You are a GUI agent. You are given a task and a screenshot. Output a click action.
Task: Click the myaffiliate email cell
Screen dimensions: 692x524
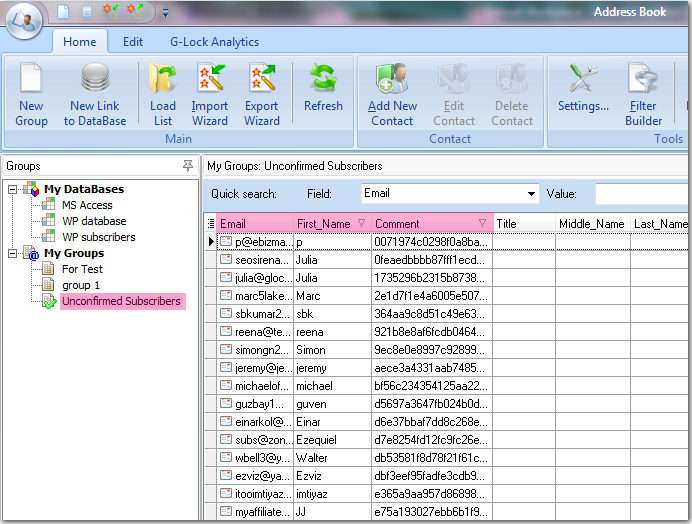[256, 512]
